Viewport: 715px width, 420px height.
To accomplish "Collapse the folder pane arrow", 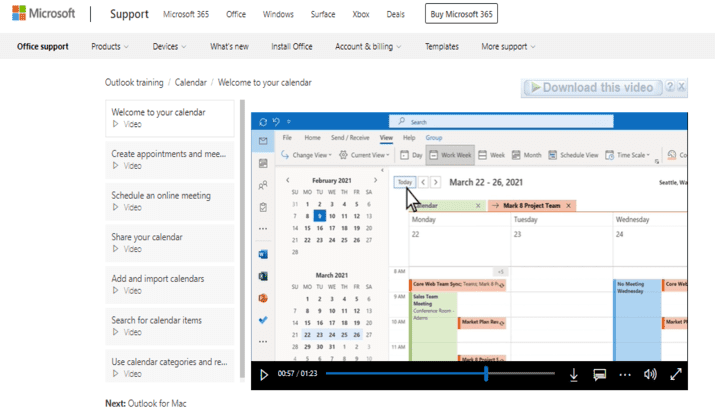I will click(382, 170).
